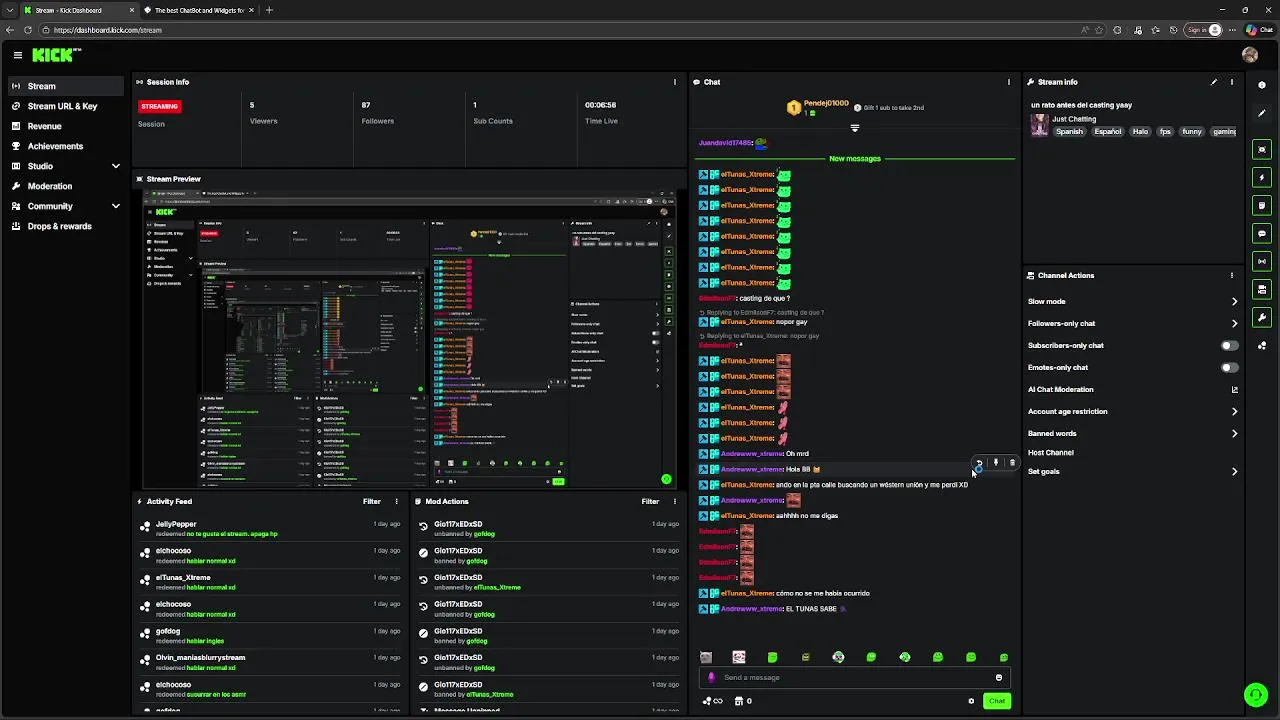Open Mod Actions Filter
This screenshot has height=720, width=1280.
[x=650, y=501]
